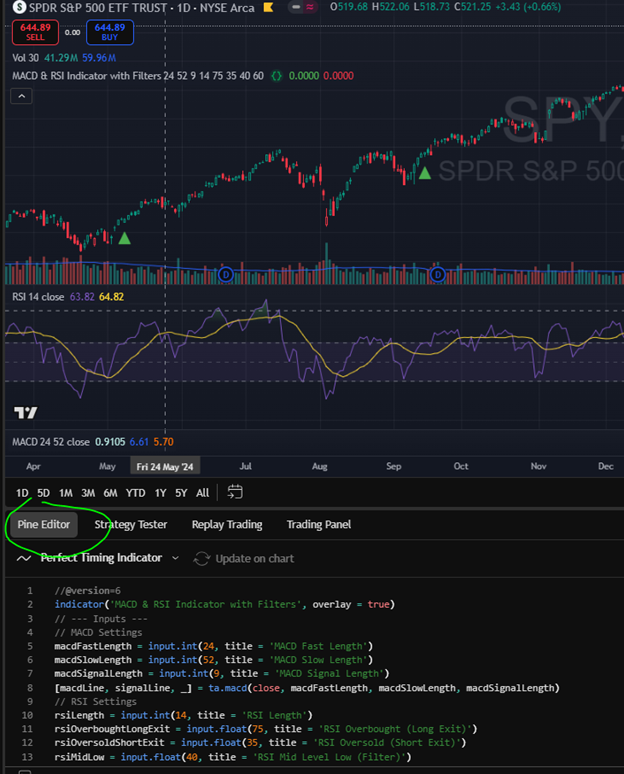This screenshot has width=624, height=774.
Task: Switch to the Trading Panel tab
Action: point(319,525)
